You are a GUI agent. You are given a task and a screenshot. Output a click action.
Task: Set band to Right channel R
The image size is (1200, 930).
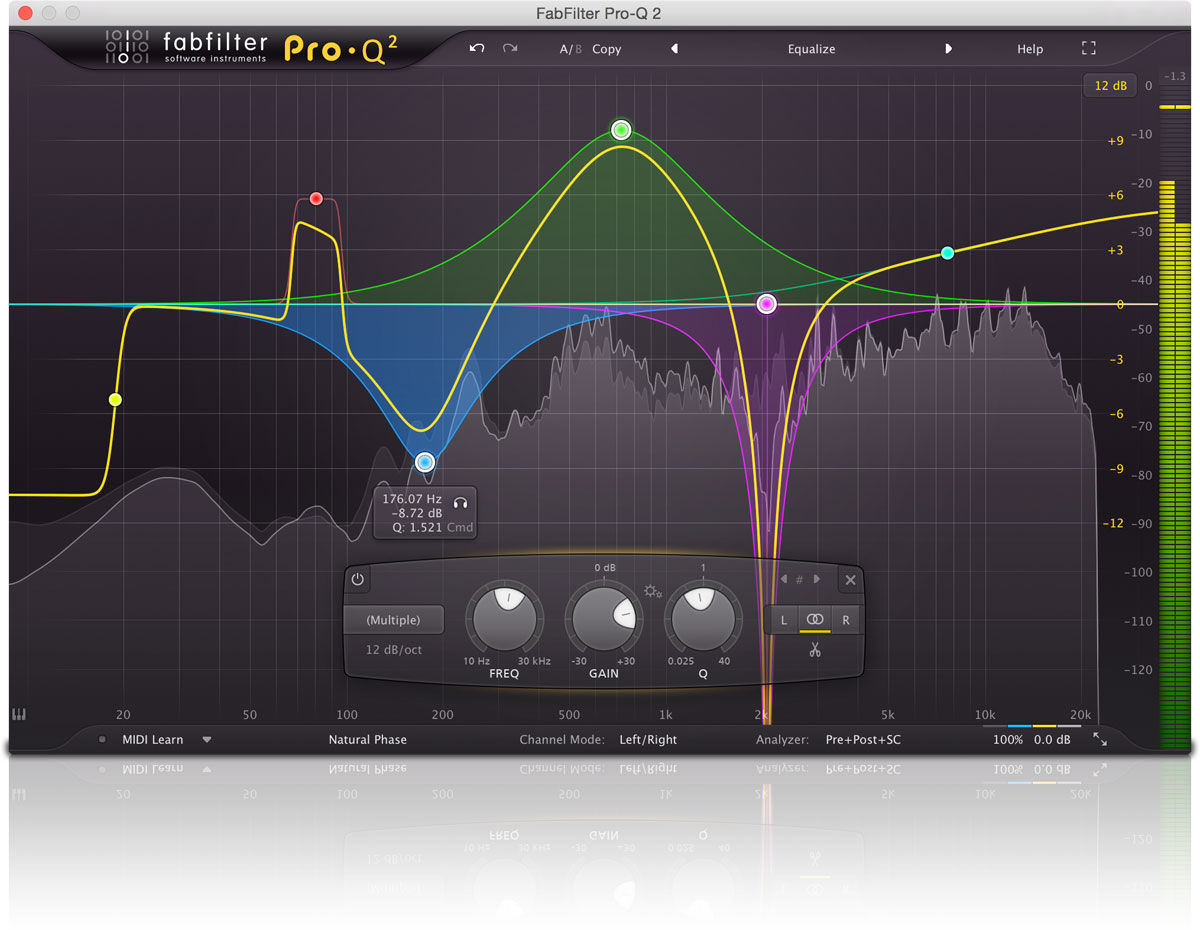(846, 620)
